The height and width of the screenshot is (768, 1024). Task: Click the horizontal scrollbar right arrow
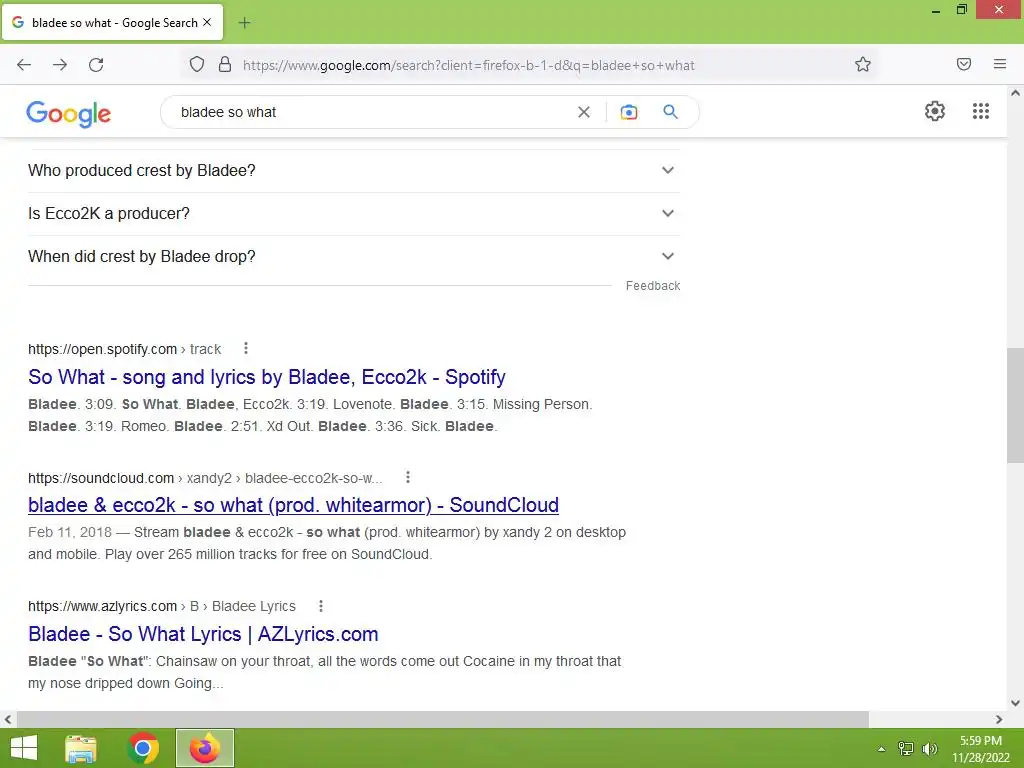point(999,719)
